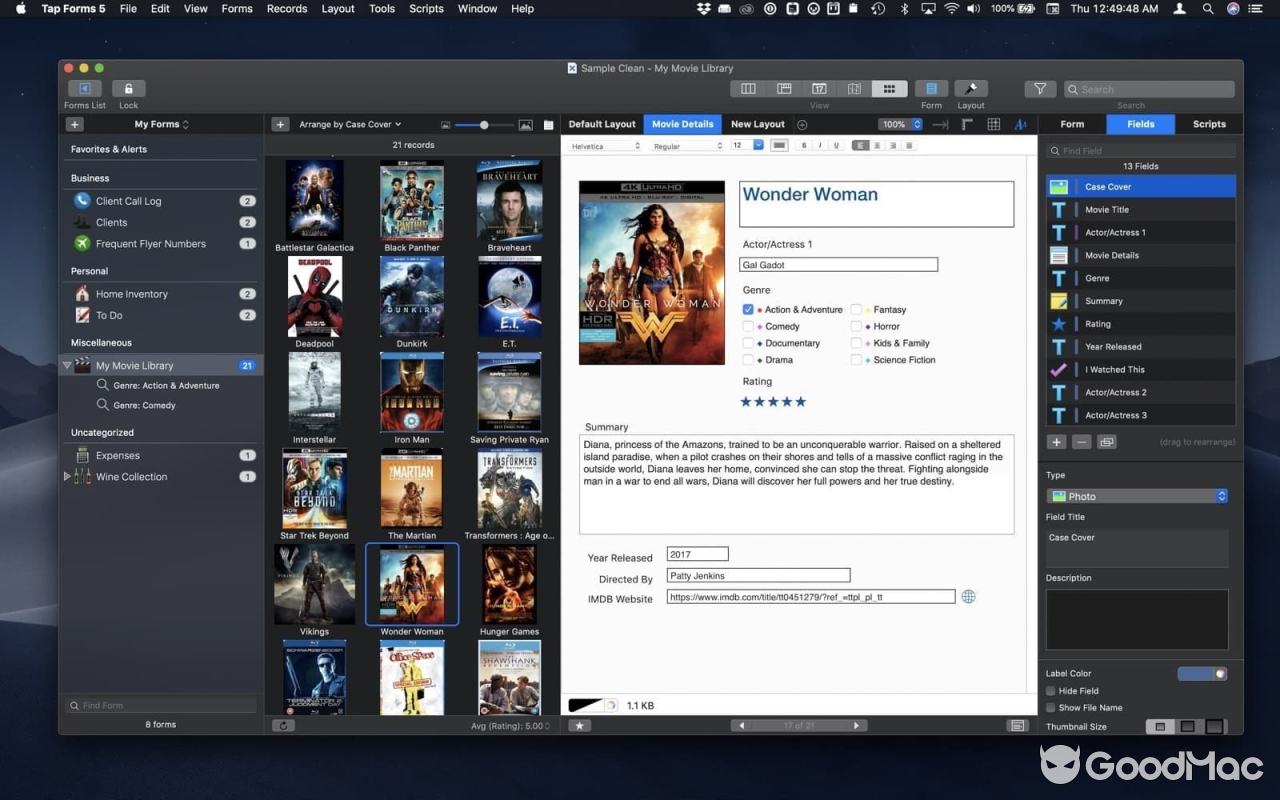This screenshot has width=1280, height=800.
Task: Select the column view icon
Action: (x=747, y=88)
